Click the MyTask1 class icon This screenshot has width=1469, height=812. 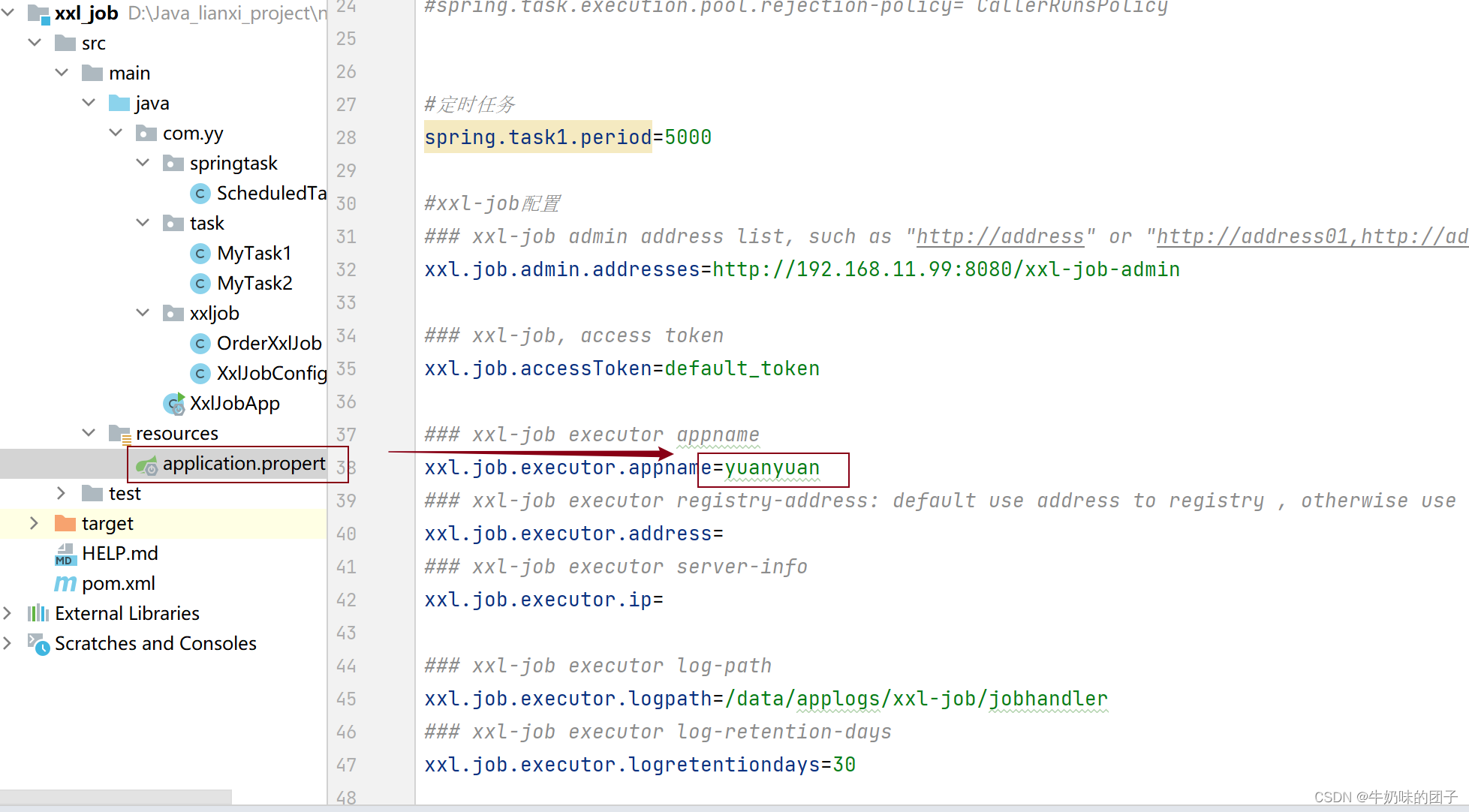[x=200, y=254]
